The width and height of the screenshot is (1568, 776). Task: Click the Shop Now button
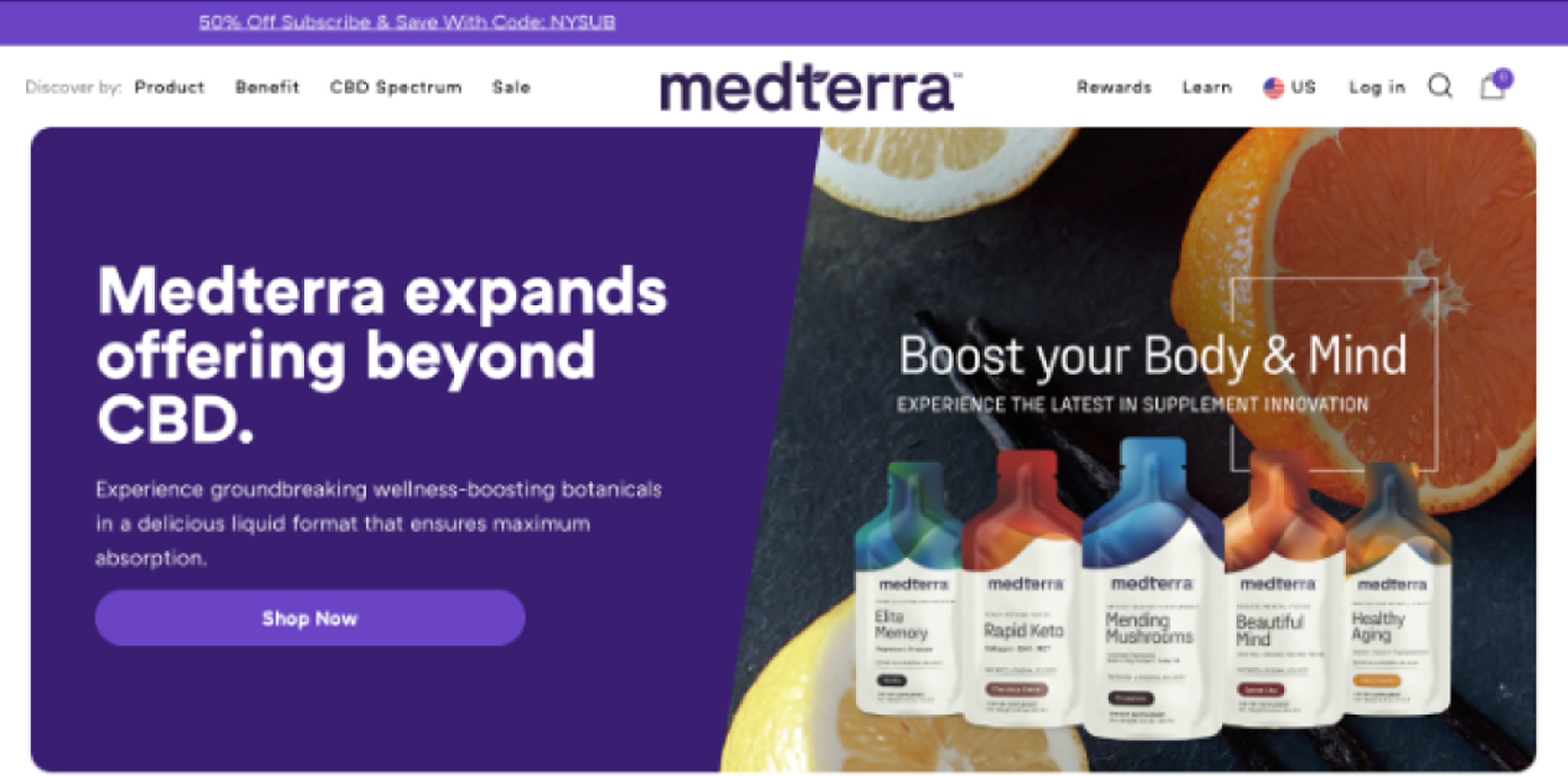pos(310,618)
